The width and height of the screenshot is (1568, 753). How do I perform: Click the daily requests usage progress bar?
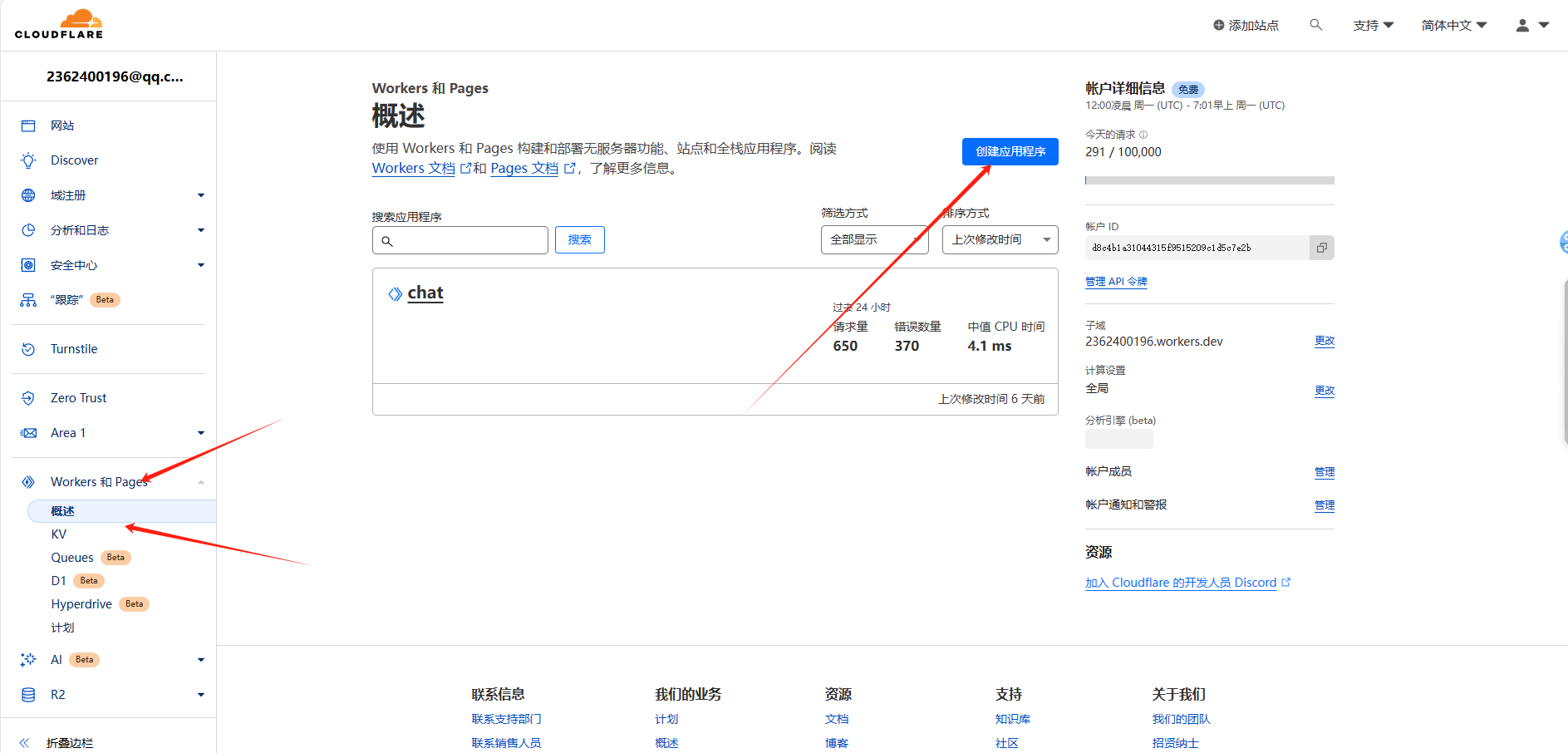[x=1209, y=180]
